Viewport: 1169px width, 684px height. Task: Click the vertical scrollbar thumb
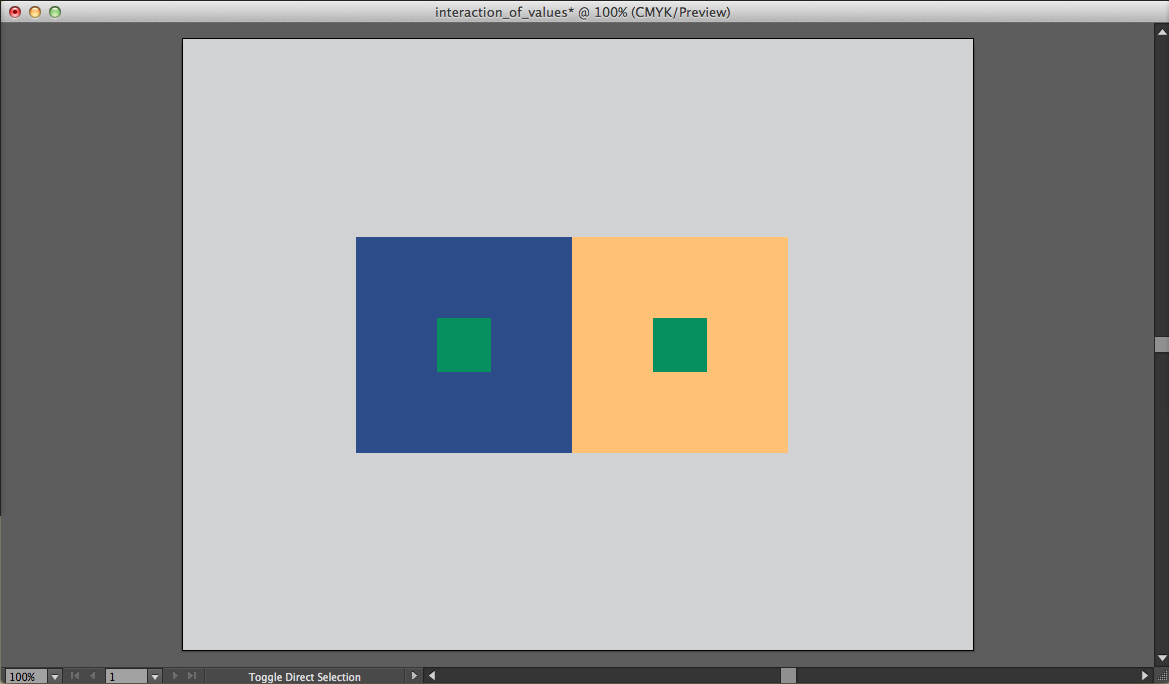click(x=1161, y=344)
